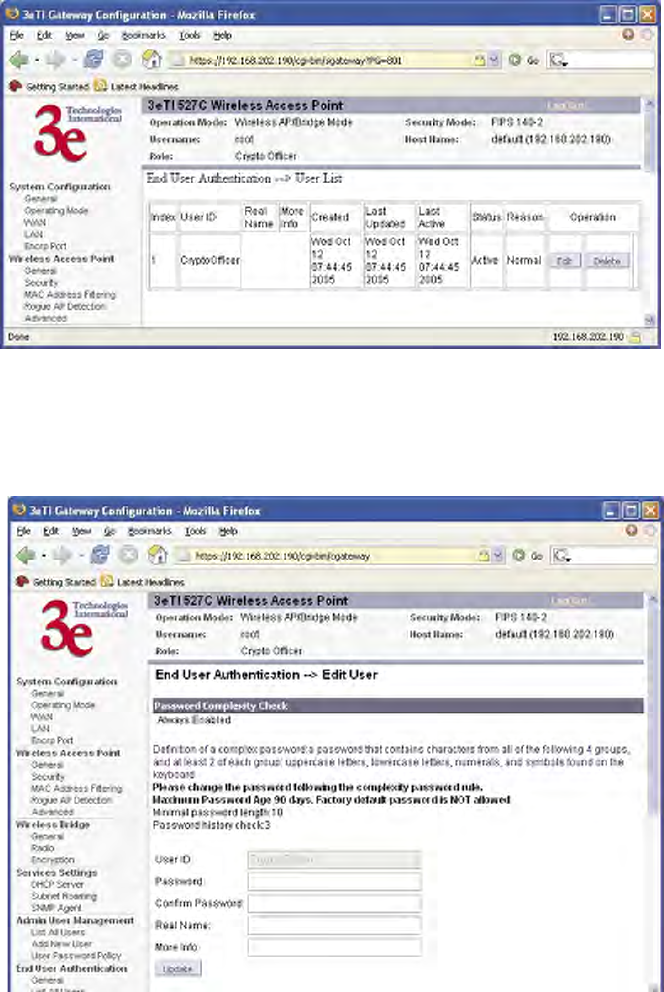Click search engine icon in Edit User window
The image size is (664, 992).
tap(560, 556)
